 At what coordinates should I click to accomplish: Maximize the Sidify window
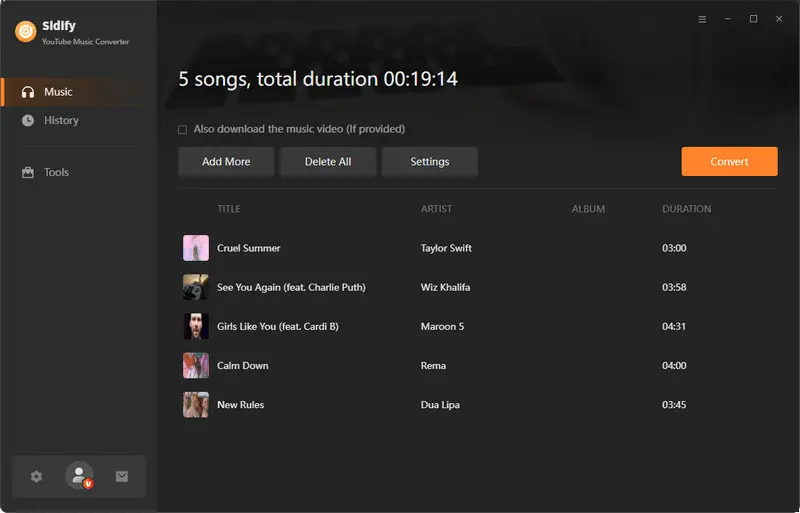(x=754, y=19)
